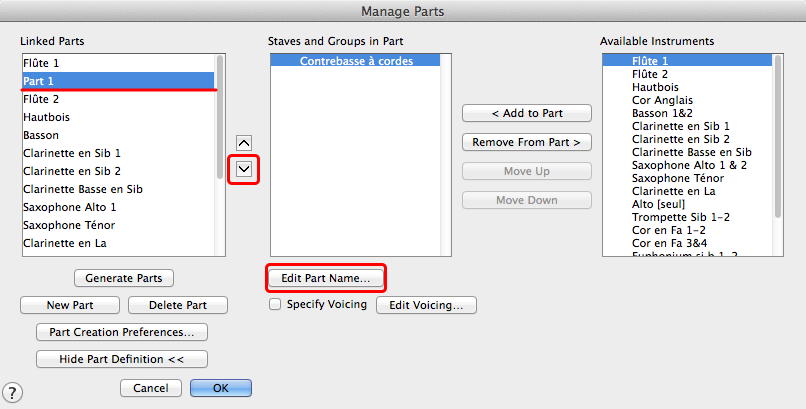
Task: Open the help question mark icon
Action: (x=14, y=392)
